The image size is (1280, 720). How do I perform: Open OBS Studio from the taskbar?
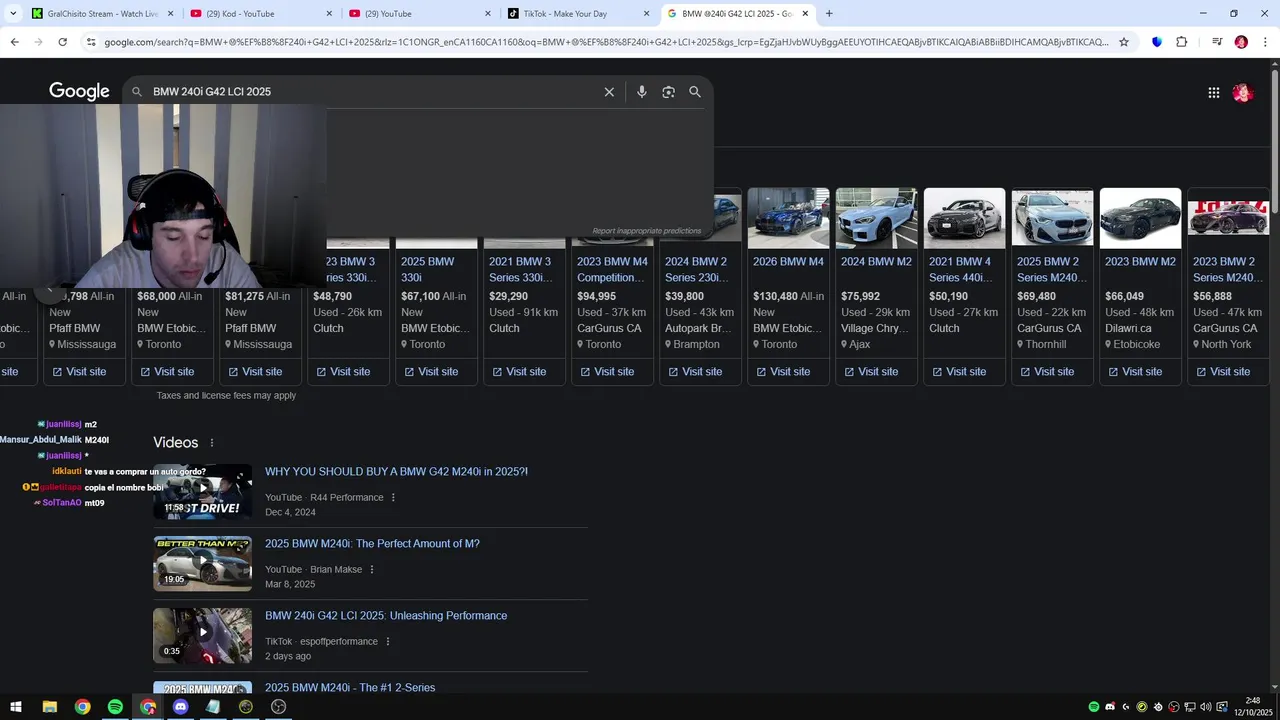click(279, 707)
